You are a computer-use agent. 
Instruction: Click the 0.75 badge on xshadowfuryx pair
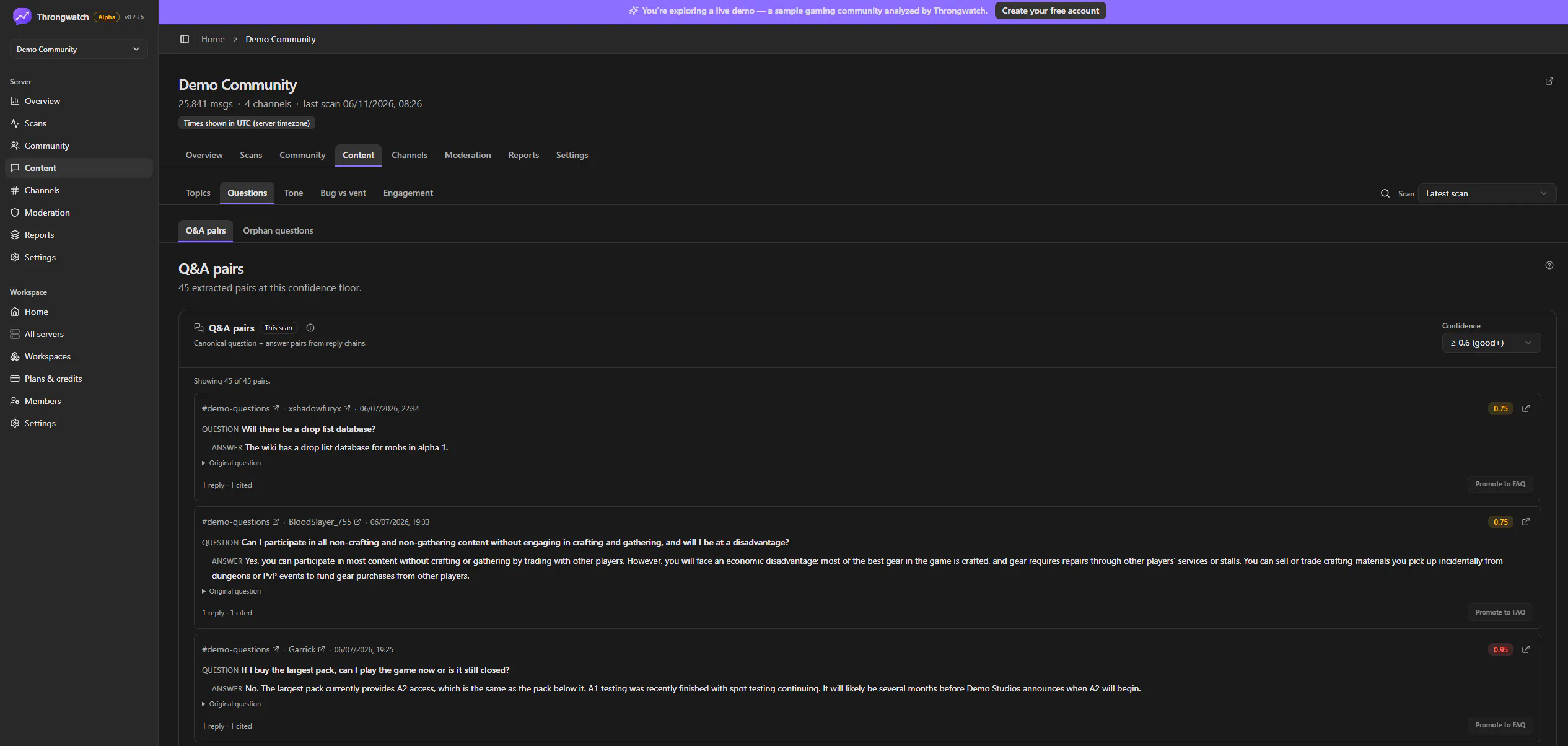(1500, 408)
